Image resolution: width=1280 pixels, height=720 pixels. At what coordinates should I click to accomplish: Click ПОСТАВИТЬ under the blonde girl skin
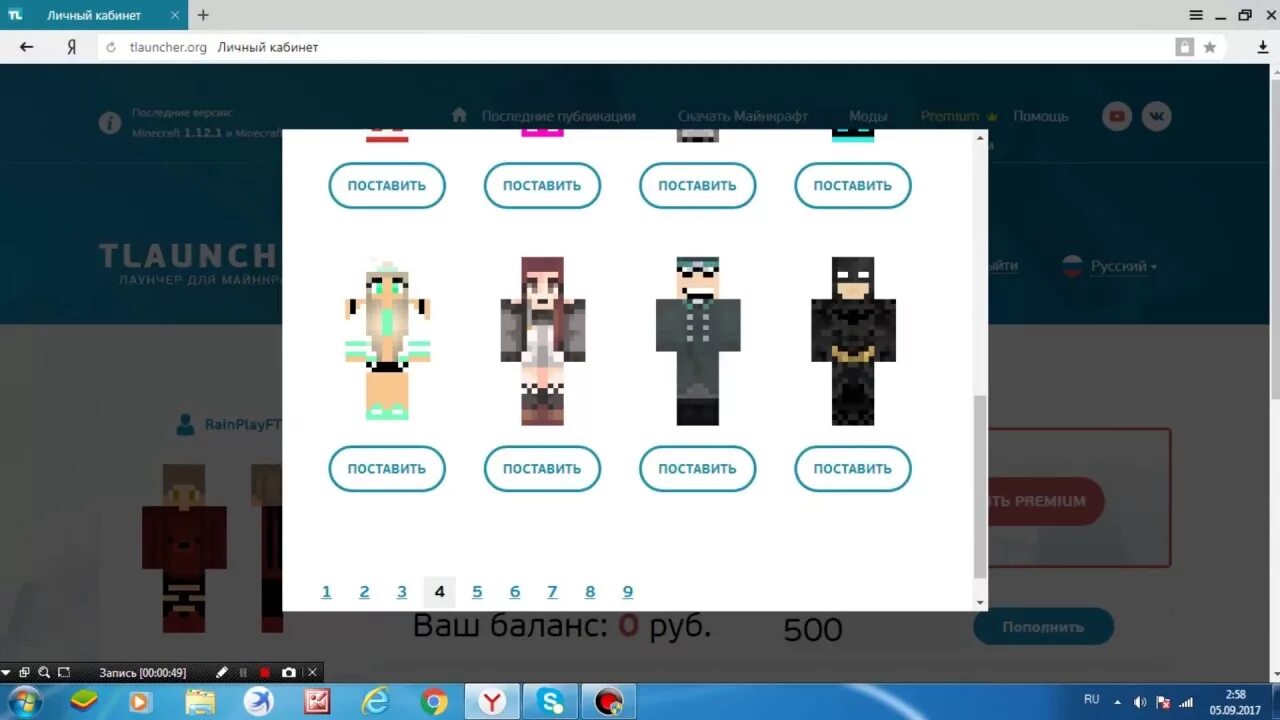click(387, 468)
